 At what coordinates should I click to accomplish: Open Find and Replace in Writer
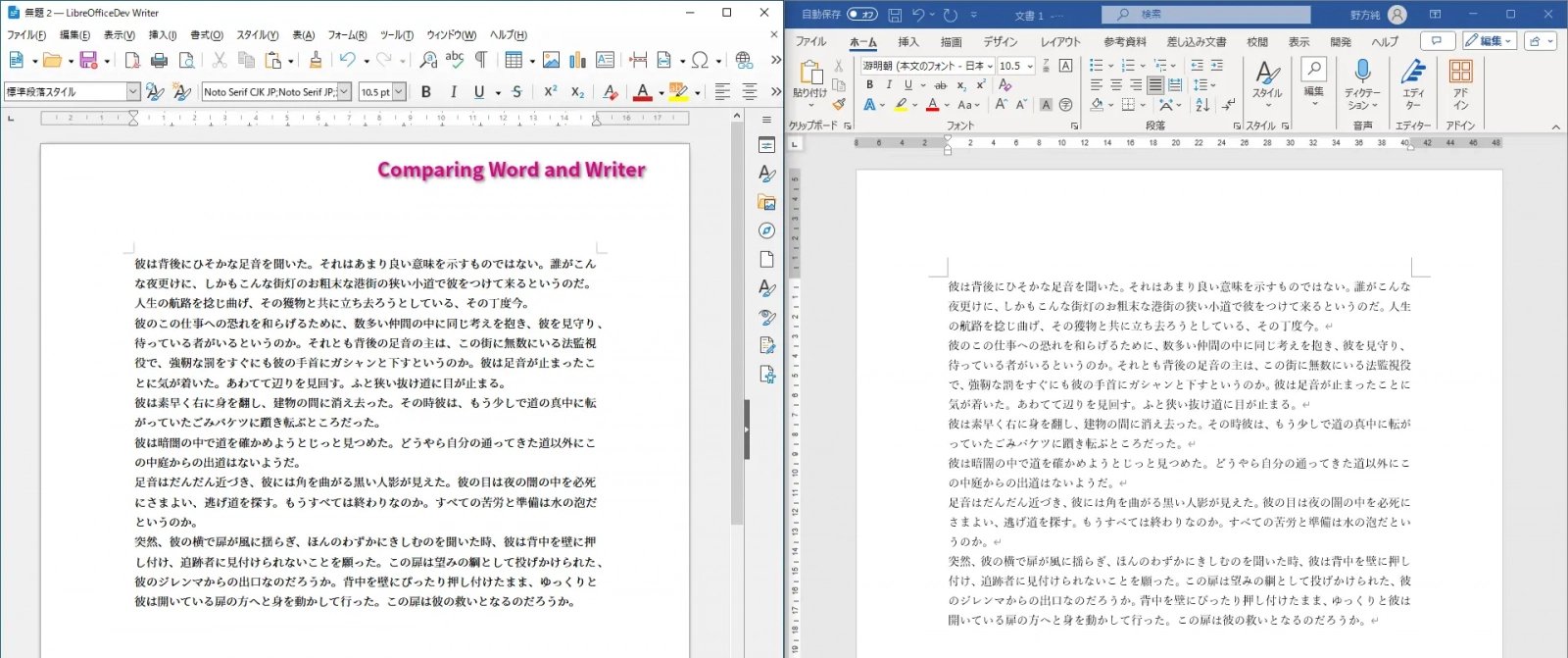click(x=428, y=61)
